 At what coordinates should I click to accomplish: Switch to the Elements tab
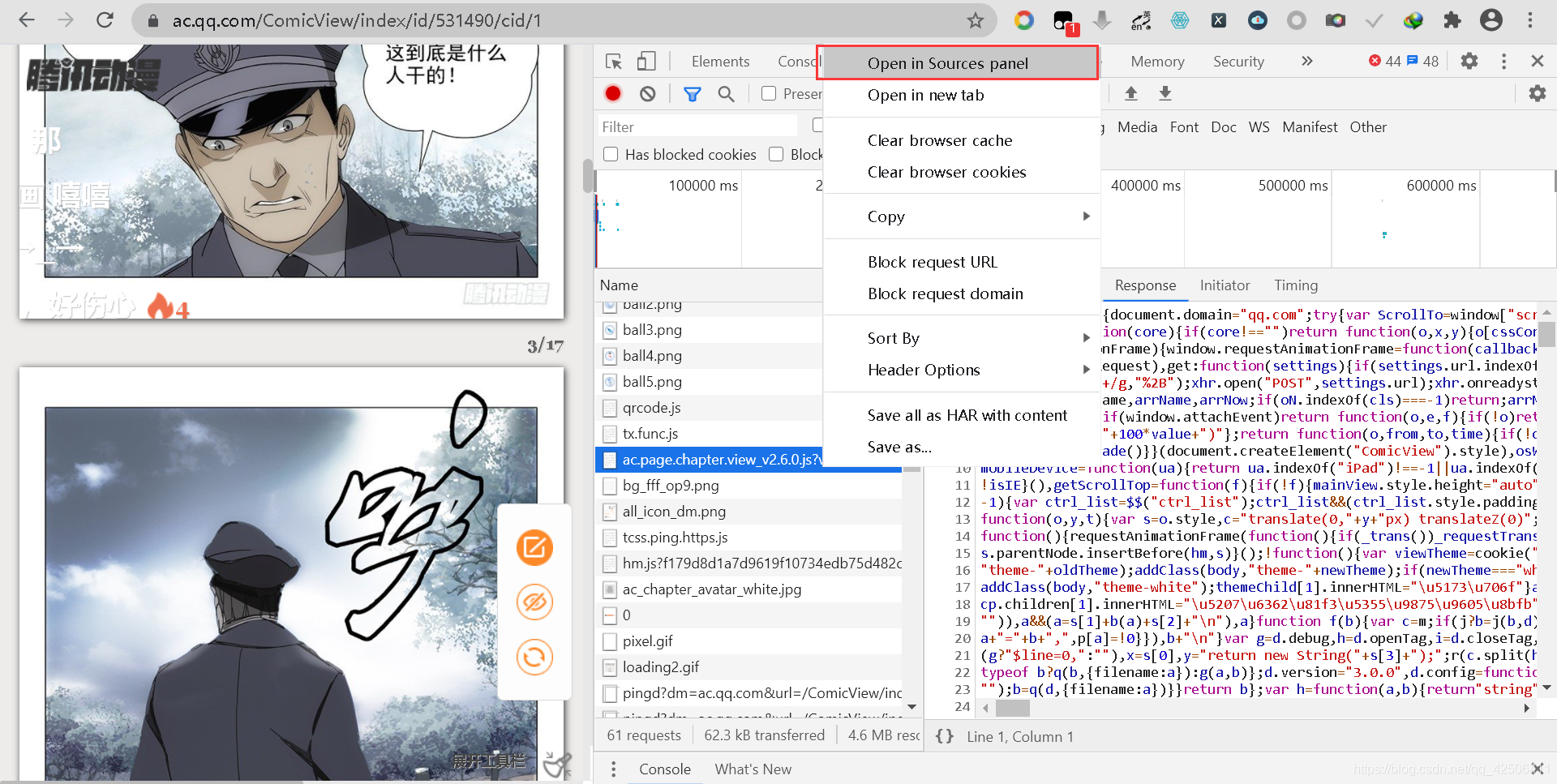tap(720, 62)
